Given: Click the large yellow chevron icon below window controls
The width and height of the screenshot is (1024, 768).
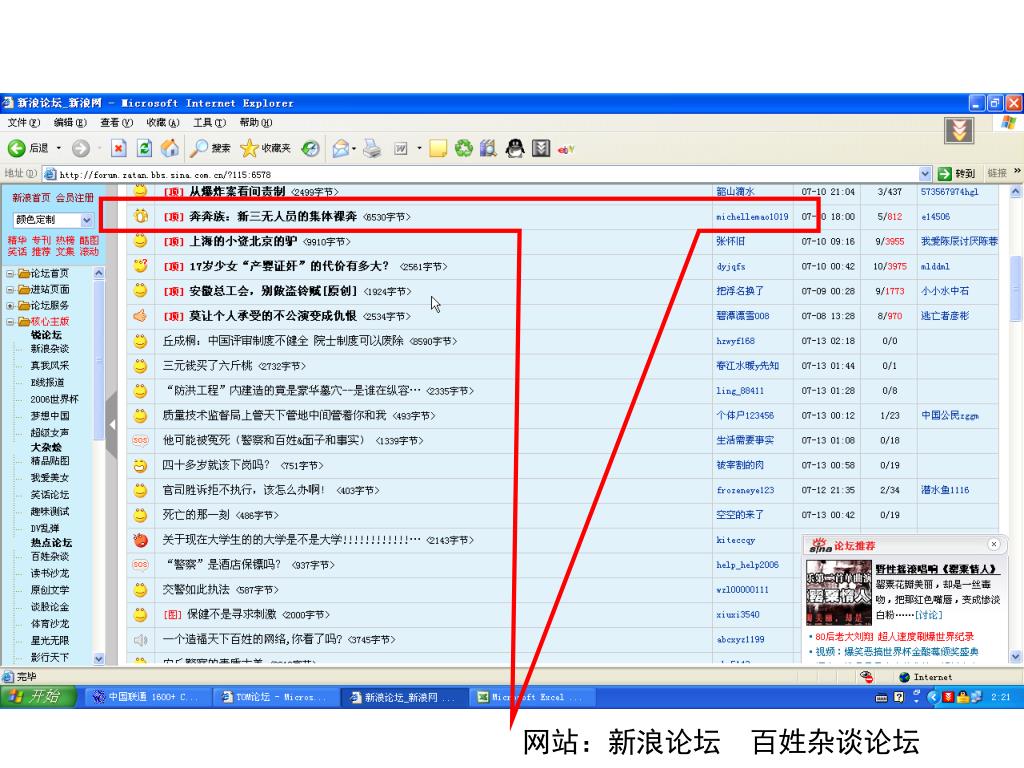Looking at the screenshot, I should [x=959, y=131].
